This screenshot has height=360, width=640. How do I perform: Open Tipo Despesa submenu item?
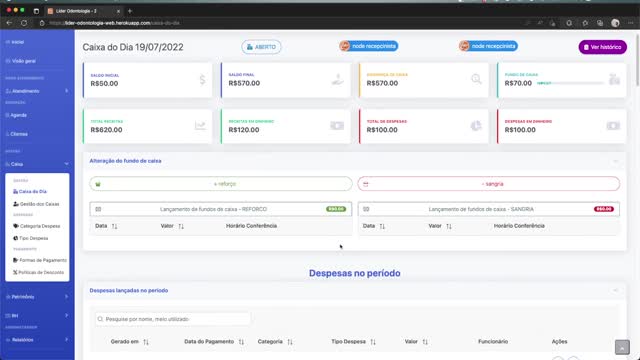pos(31,238)
